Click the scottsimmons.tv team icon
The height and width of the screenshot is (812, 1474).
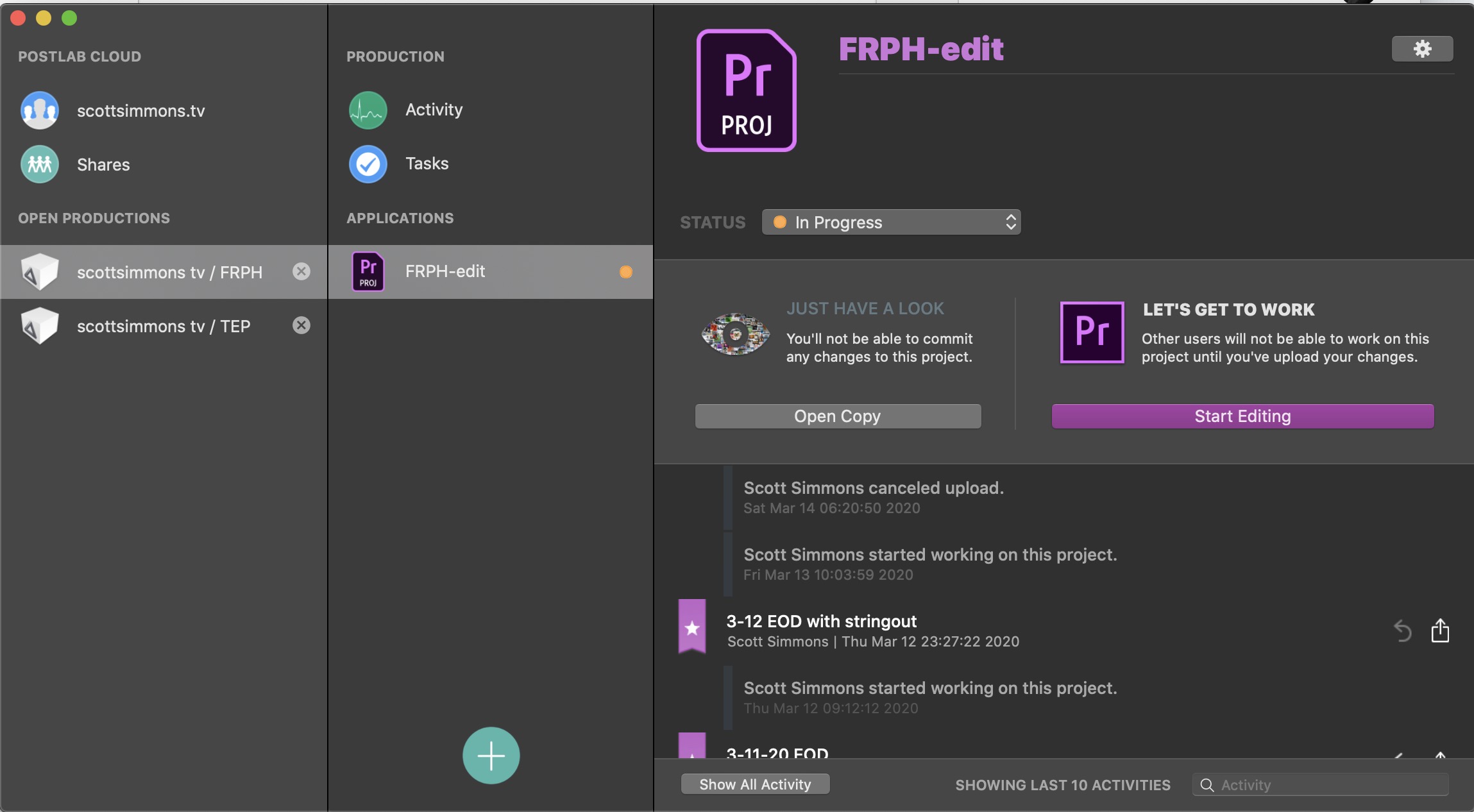click(x=40, y=110)
